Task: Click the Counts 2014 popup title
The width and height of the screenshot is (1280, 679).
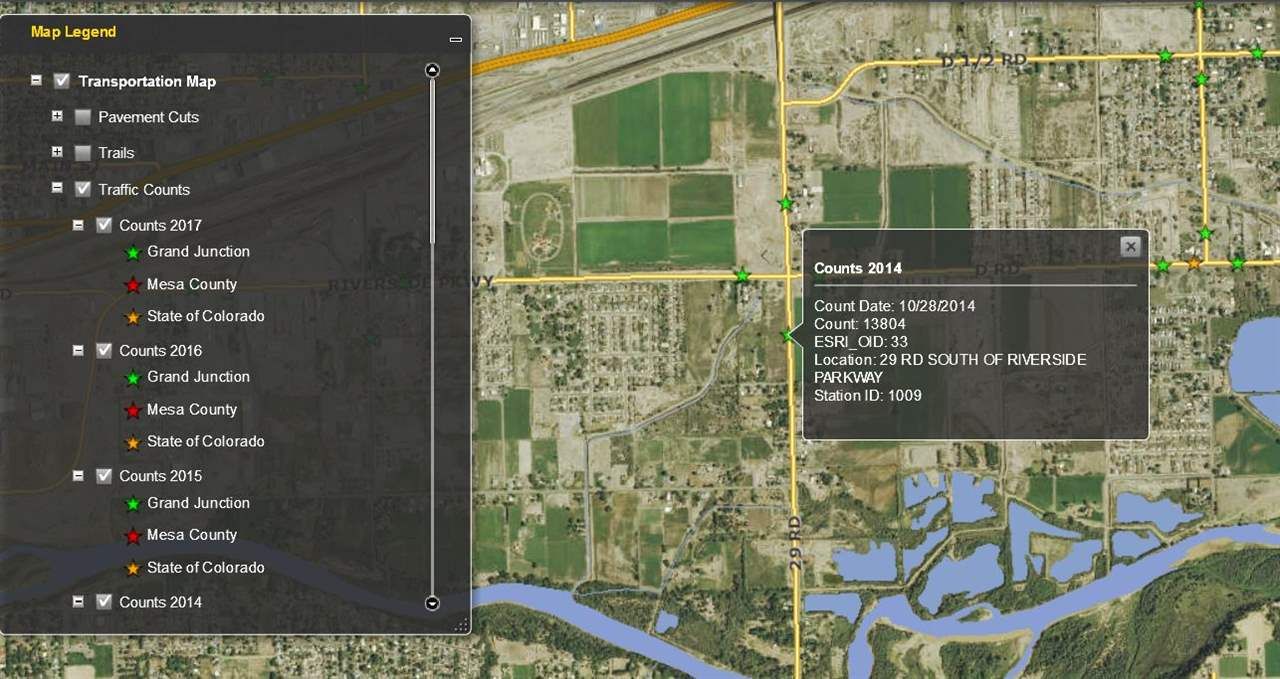Action: pyautogui.click(x=858, y=268)
